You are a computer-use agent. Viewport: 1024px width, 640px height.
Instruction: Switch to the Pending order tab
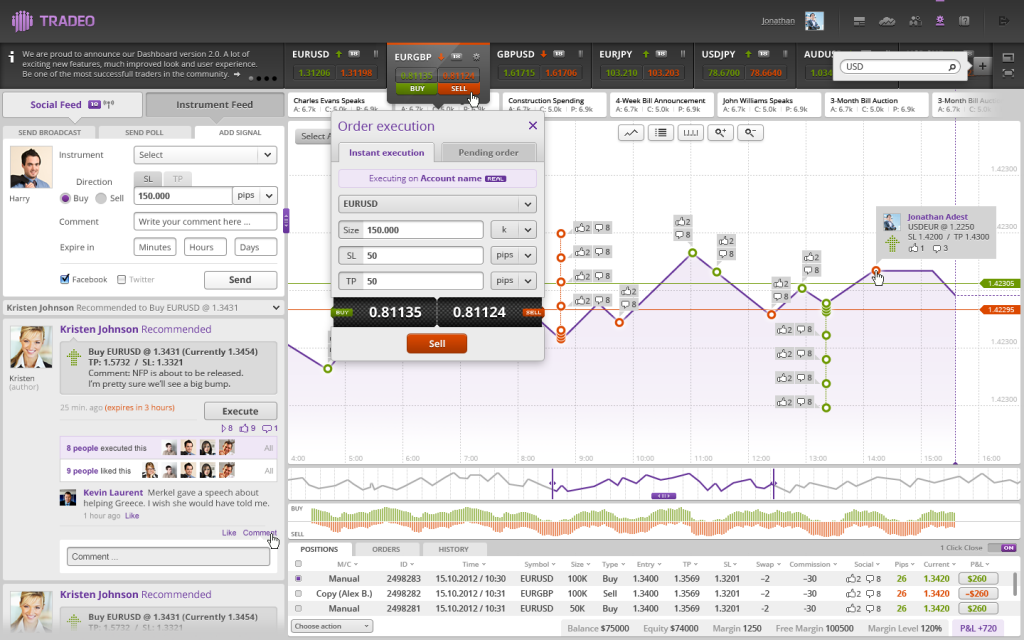tap(488, 152)
